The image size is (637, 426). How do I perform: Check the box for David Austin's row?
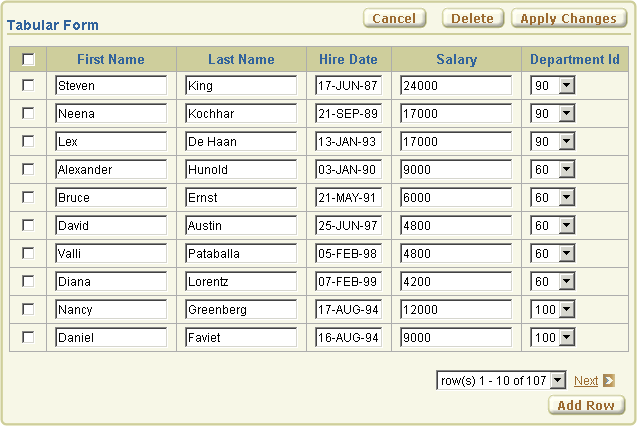(28, 225)
